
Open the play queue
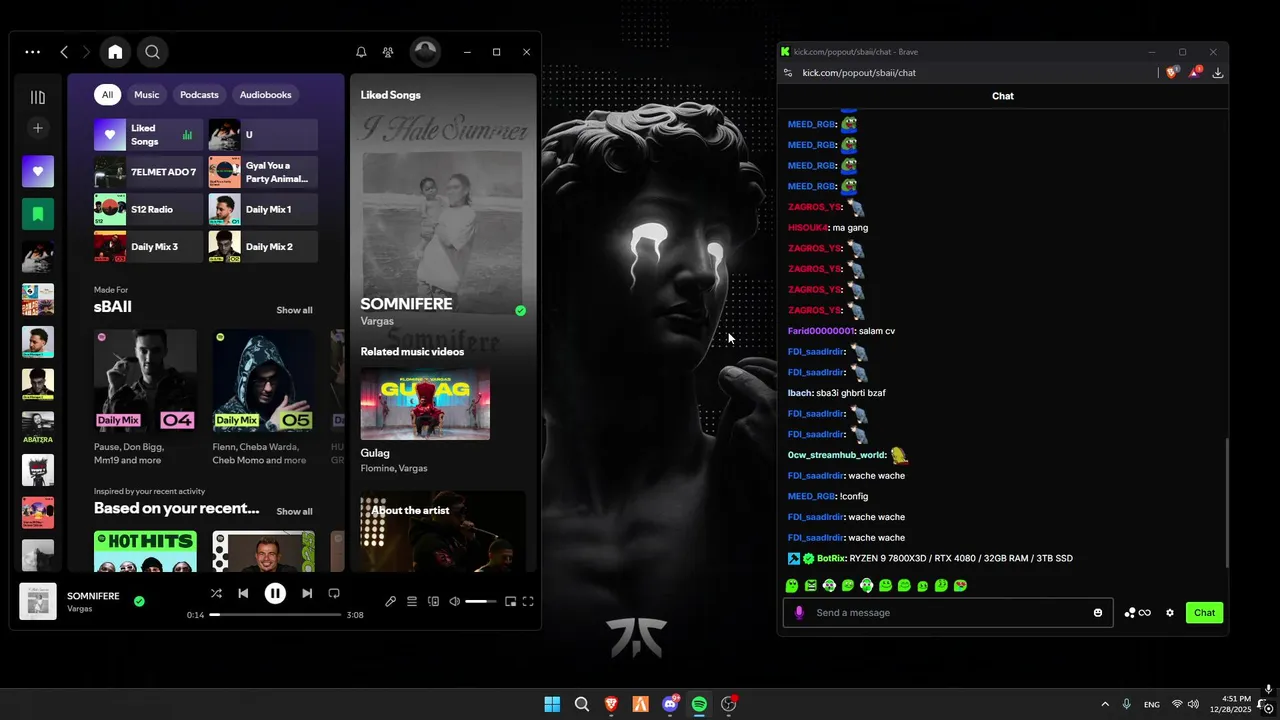pos(412,601)
